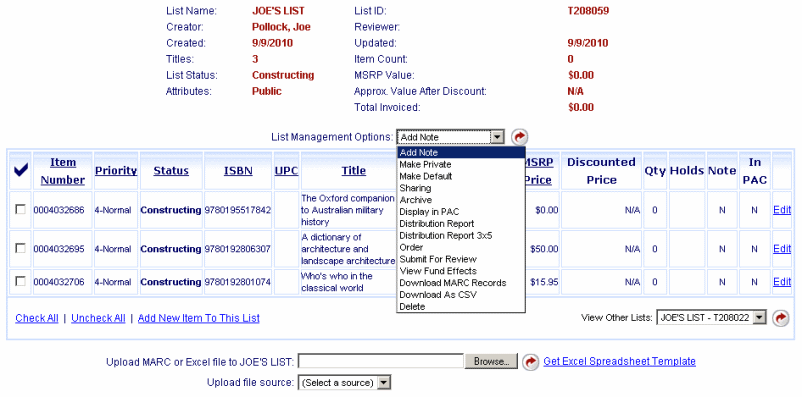This screenshot has height=397, width=802.
Task: Collapse the List Management Options dropdown arrow
Action: (x=497, y=137)
